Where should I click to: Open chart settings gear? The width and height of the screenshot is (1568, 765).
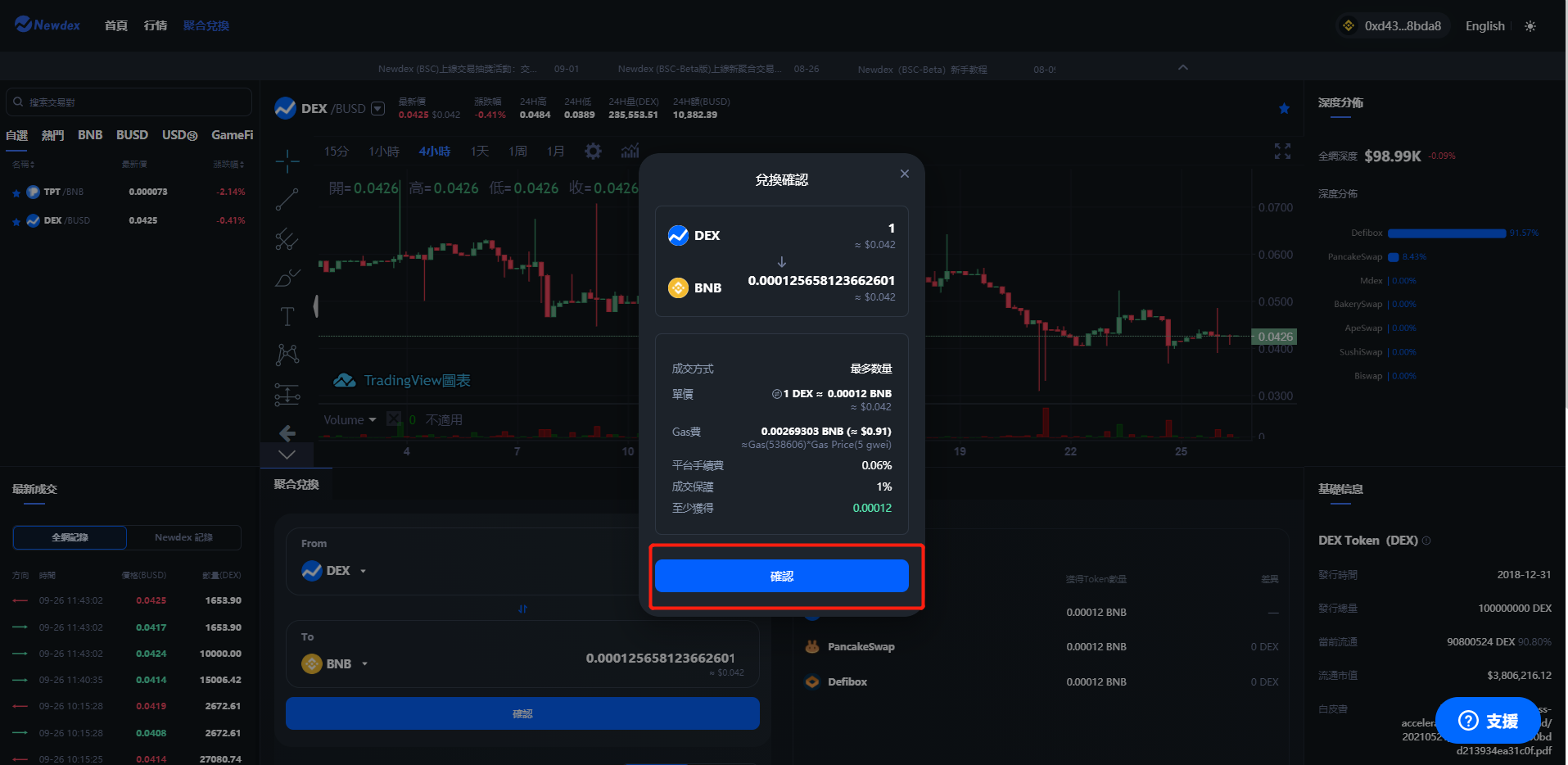pyautogui.click(x=593, y=152)
